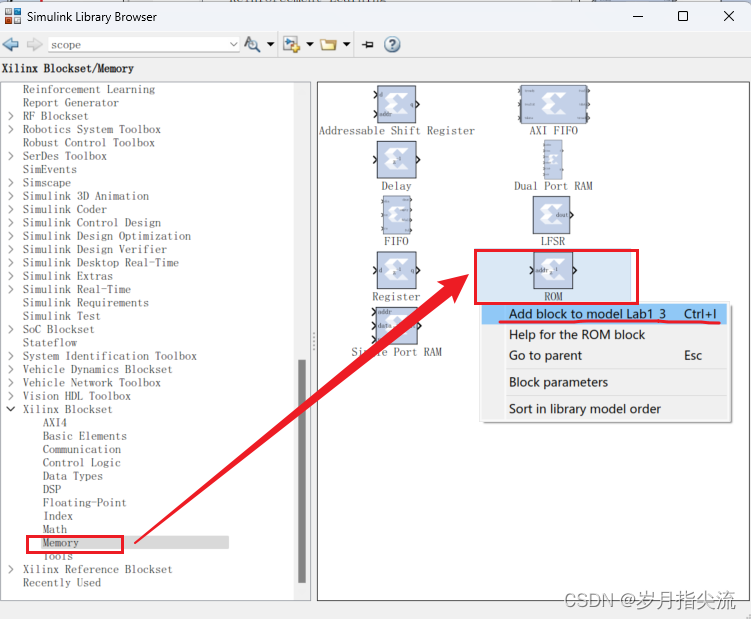Select Index under Xilinx Blockset
751x619 pixels.
tap(58, 516)
